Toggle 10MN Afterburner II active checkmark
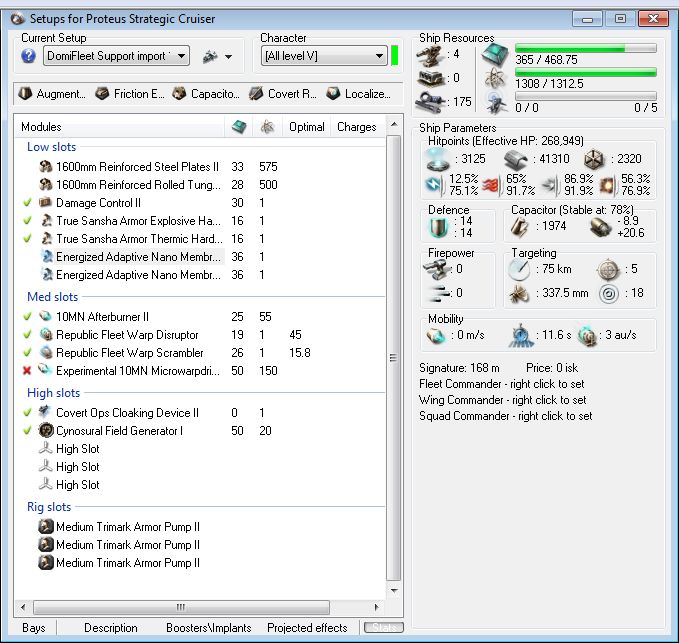Image resolution: width=679 pixels, height=643 pixels. pos(27,317)
